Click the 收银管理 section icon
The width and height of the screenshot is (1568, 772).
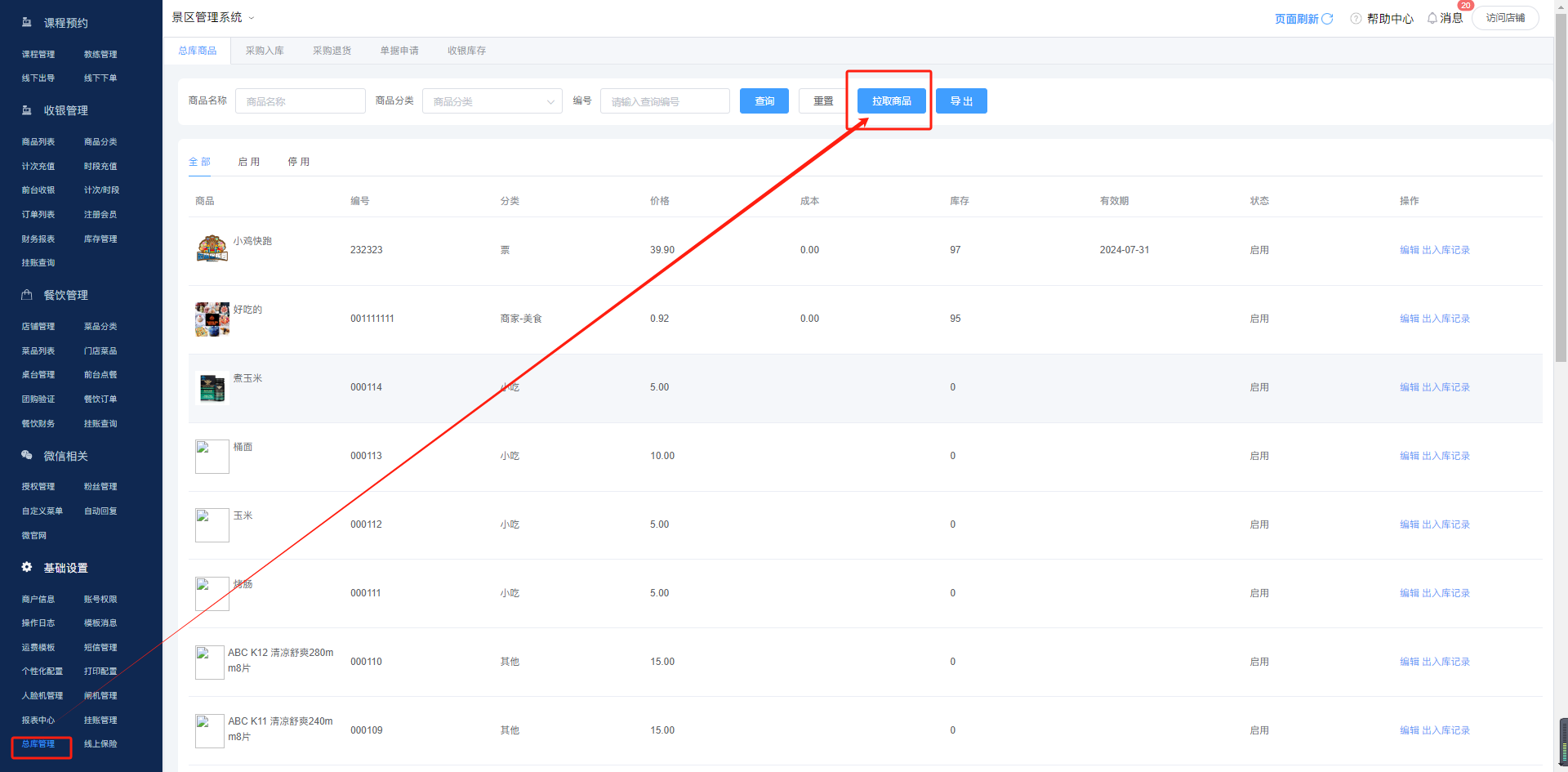tap(27, 110)
